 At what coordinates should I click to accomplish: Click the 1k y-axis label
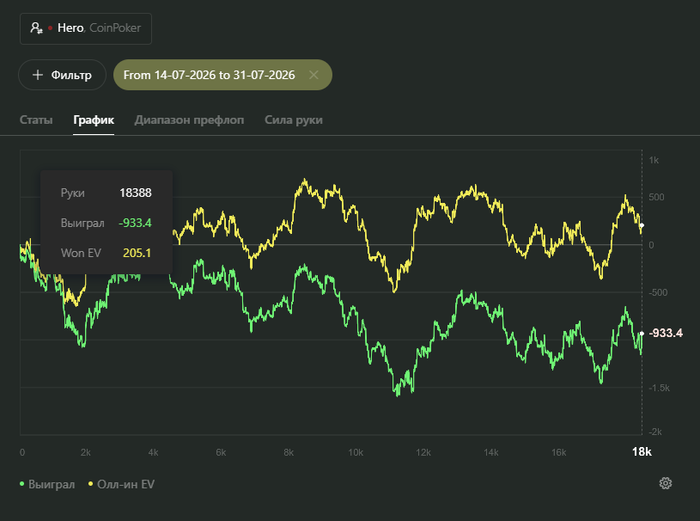pyautogui.click(x=654, y=160)
